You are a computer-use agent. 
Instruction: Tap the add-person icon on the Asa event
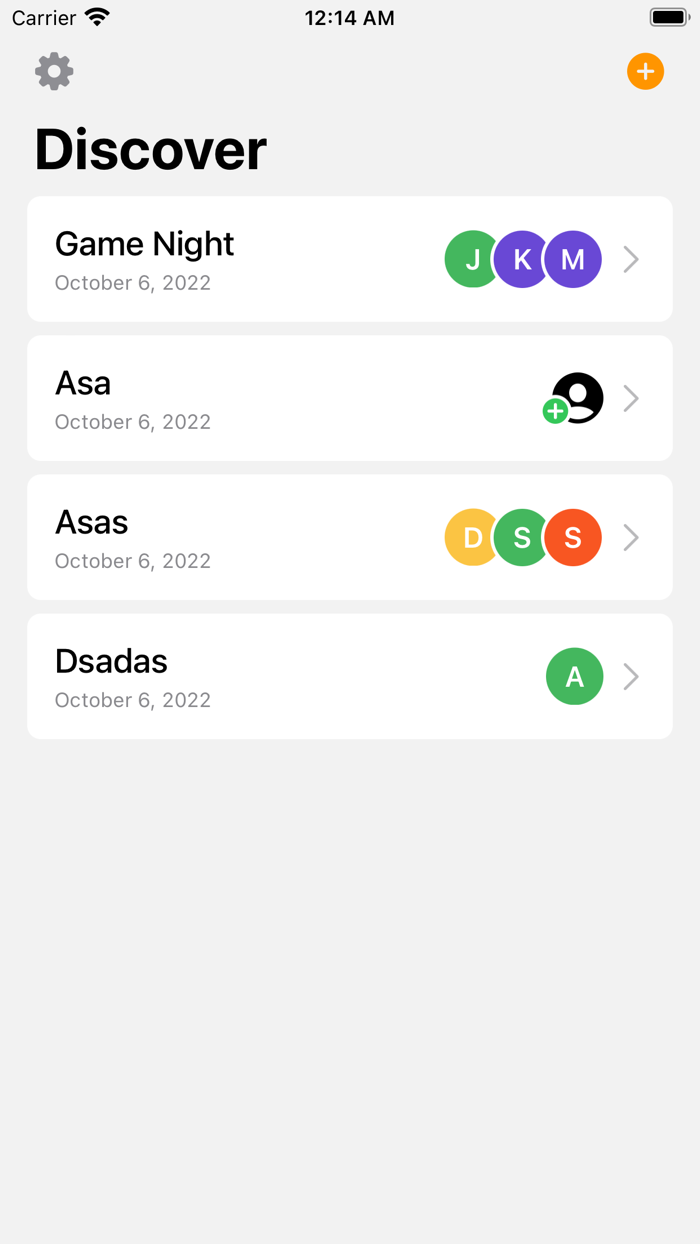click(575, 398)
